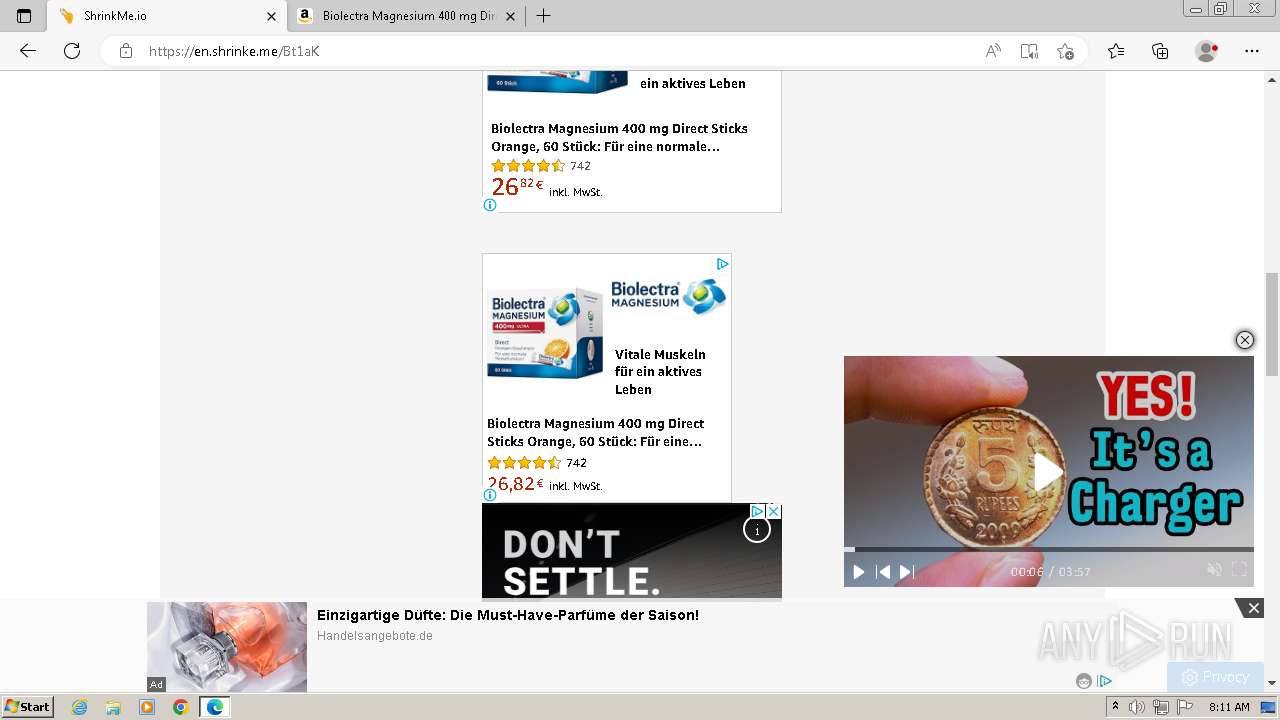Close the ShrinkMe.io tab
This screenshot has width=1280, height=720.
tap(271, 16)
